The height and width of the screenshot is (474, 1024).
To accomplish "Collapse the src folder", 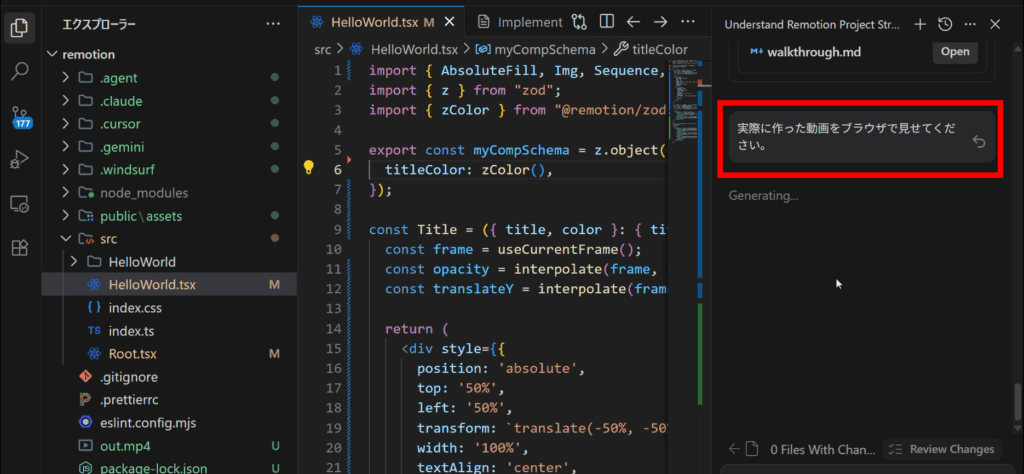I will point(108,239).
